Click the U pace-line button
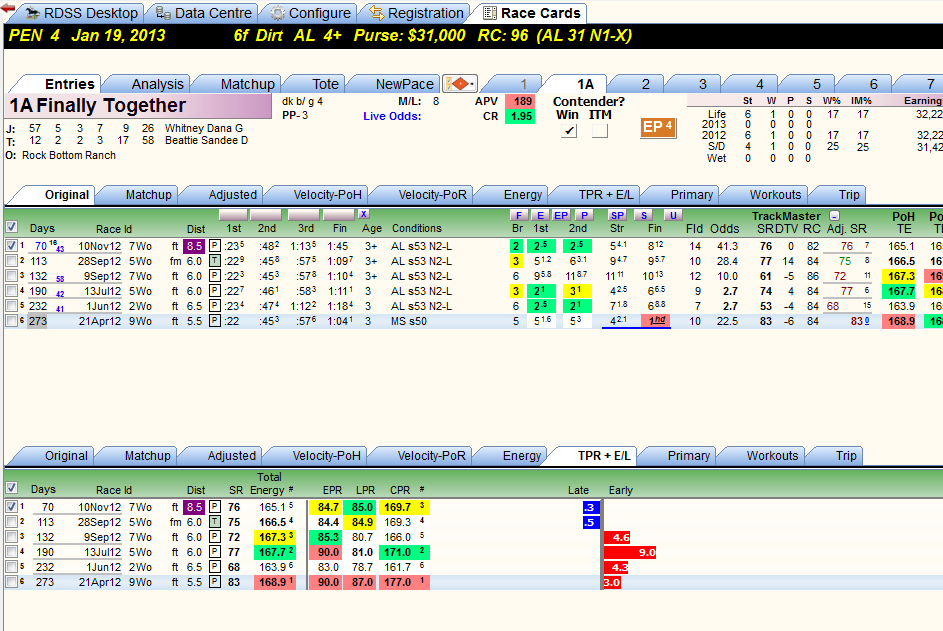Screen dimensions: 943x631 [673, 215]
